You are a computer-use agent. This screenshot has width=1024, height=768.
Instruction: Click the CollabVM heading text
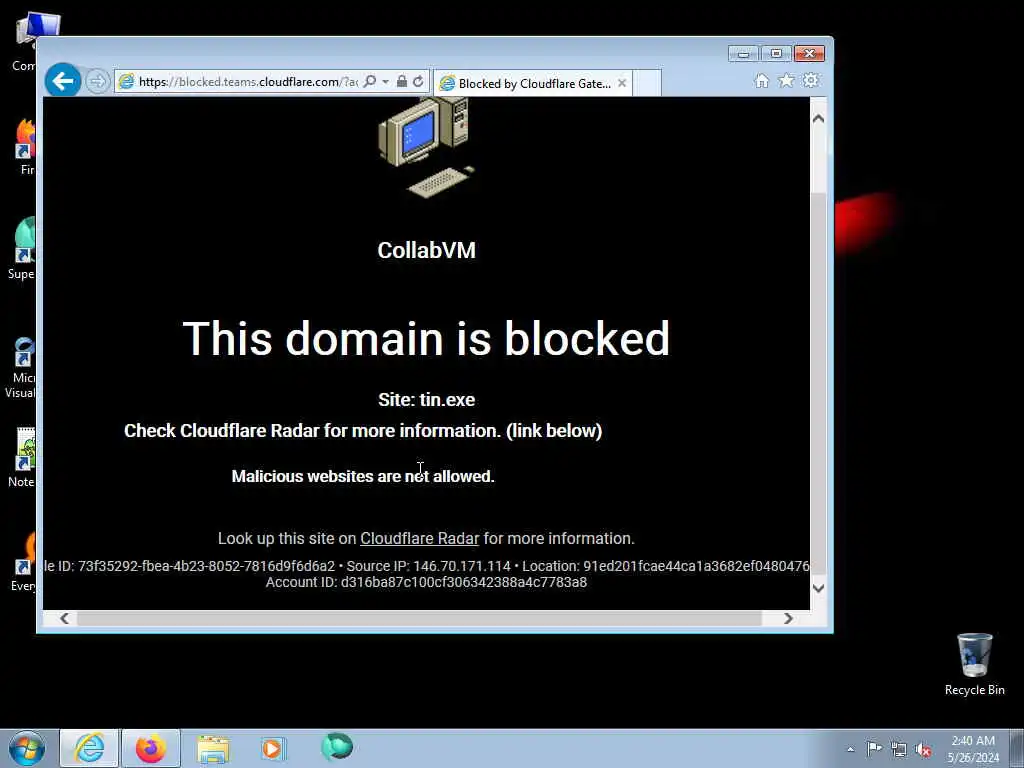426,250
